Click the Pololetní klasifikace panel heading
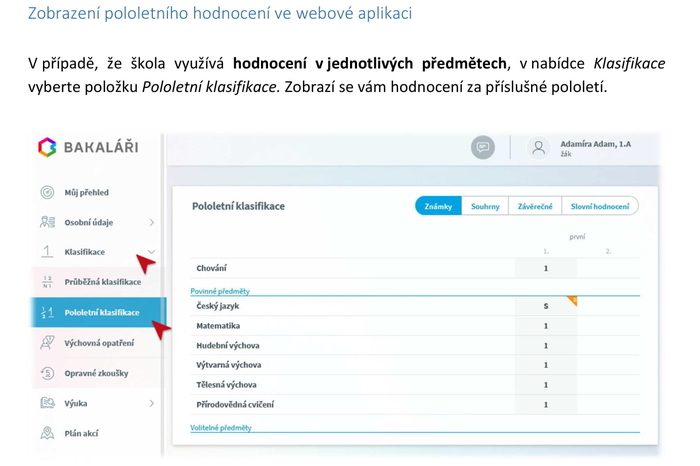The image size is (700, 466). click(x=238, y=206)
